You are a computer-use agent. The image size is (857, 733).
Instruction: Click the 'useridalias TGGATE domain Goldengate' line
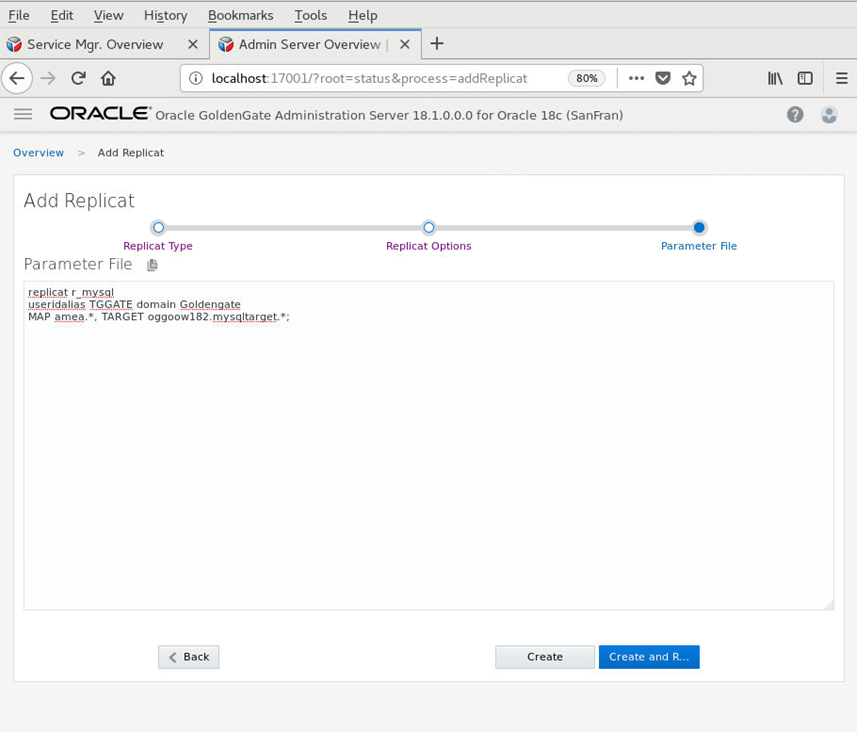click(x=134, y=304)
